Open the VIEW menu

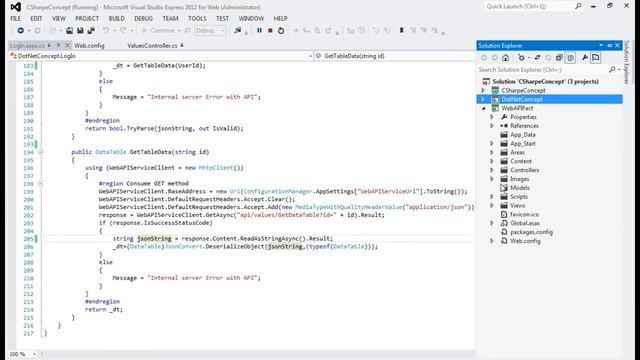click(x=59, y=18)
